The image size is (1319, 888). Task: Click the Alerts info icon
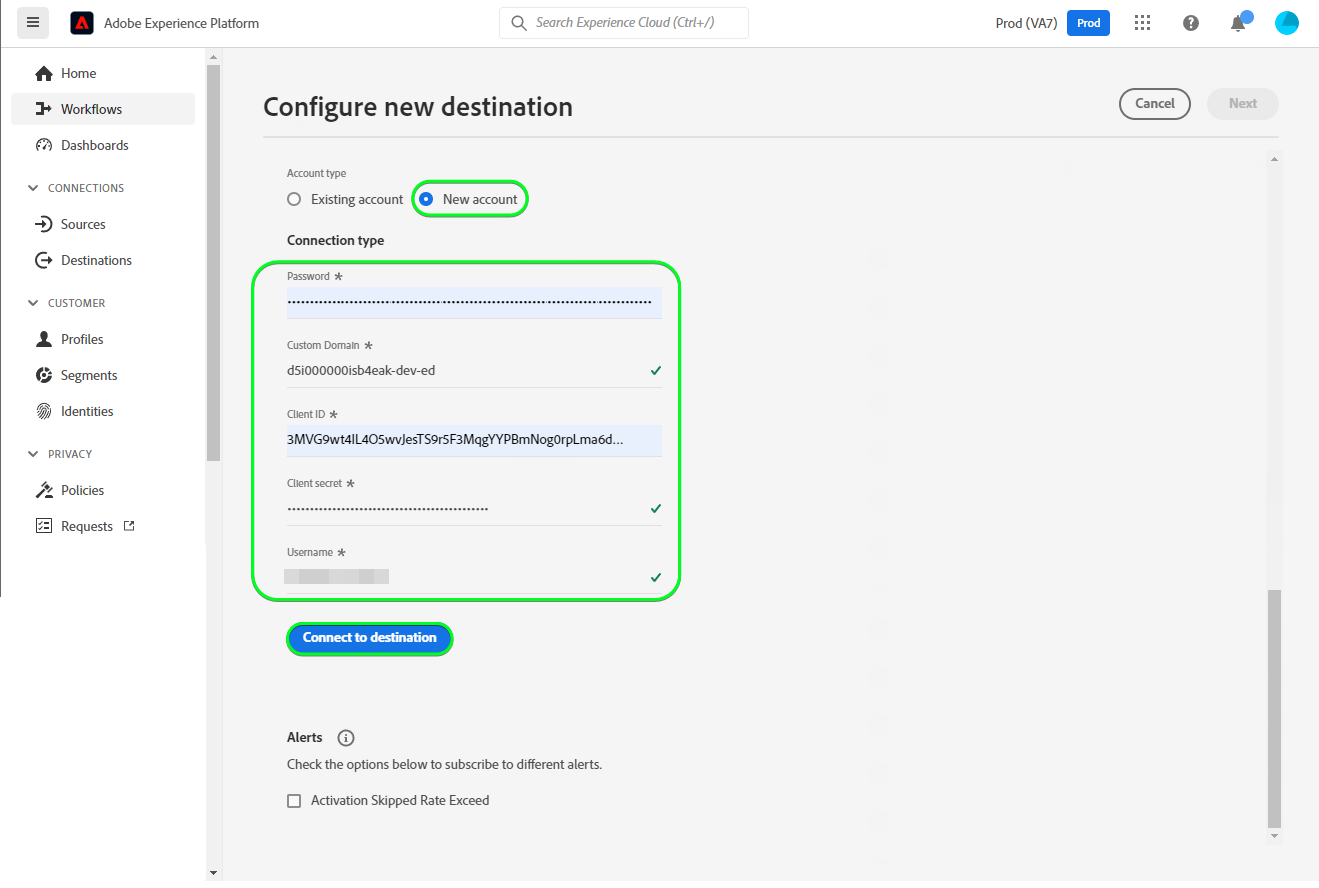pos(346,738)
